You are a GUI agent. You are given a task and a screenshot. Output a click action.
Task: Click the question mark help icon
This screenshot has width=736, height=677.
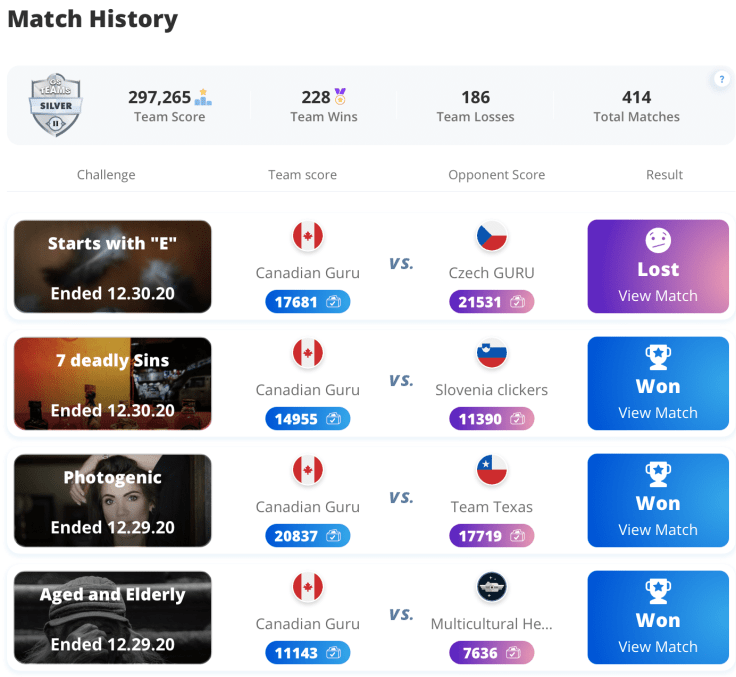tap(721, 80)
